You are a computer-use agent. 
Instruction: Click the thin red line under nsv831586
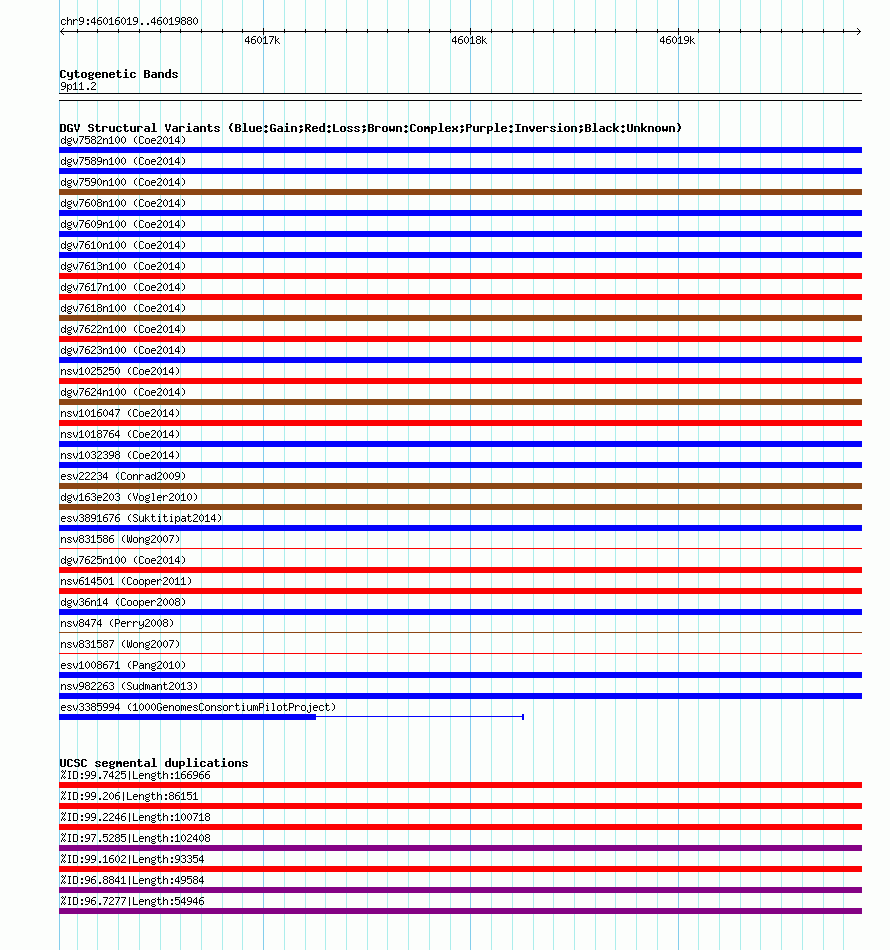pos(460,549)
